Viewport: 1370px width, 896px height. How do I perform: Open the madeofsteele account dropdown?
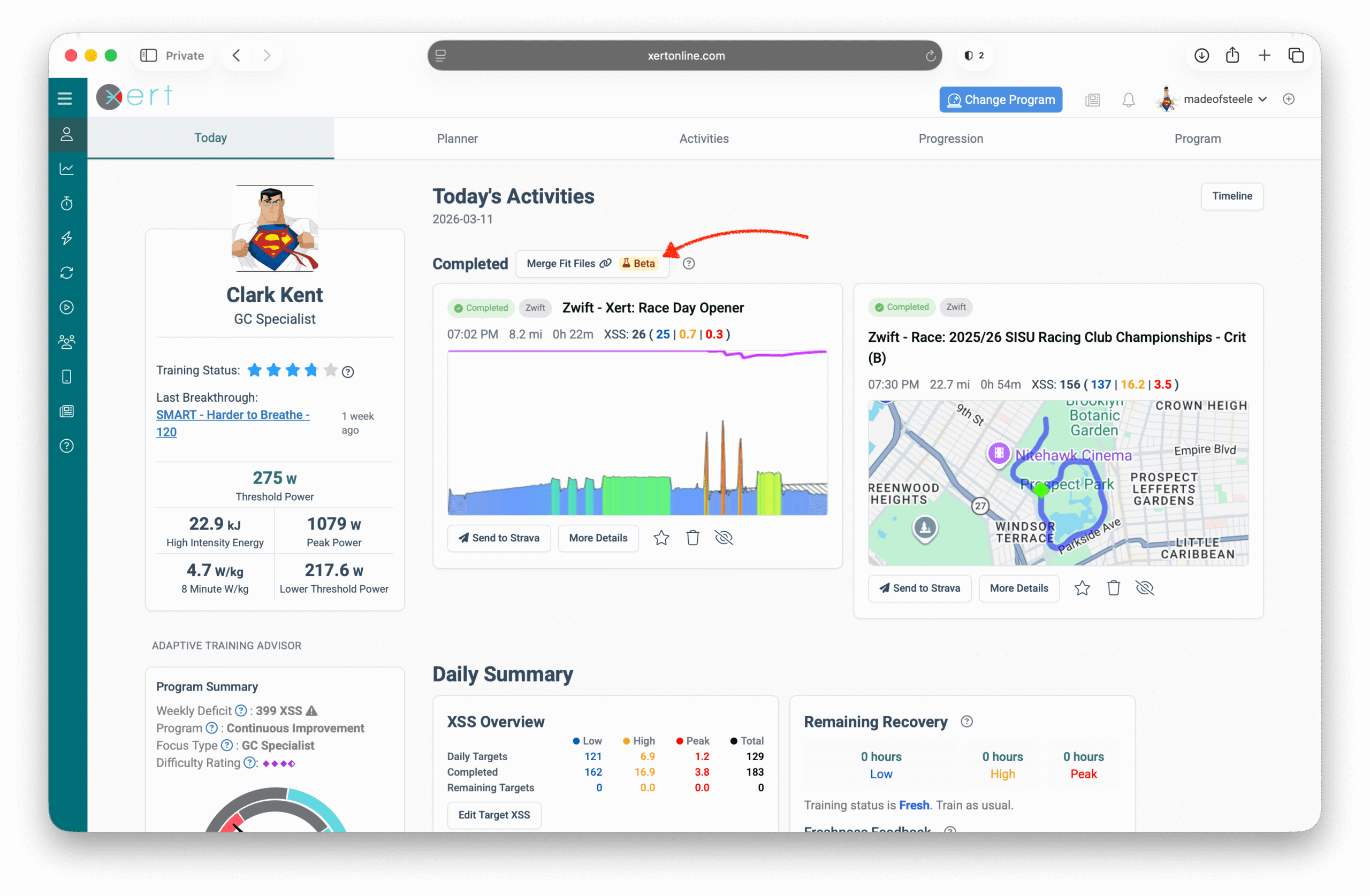click(x=1211, y=99)
